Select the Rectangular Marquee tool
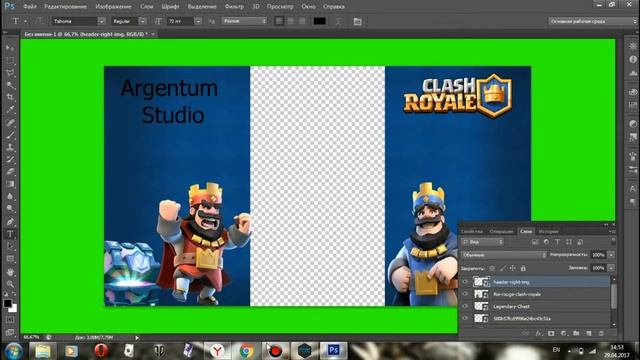640x360 pixels. pyautogui.click(x=10, y=60)
